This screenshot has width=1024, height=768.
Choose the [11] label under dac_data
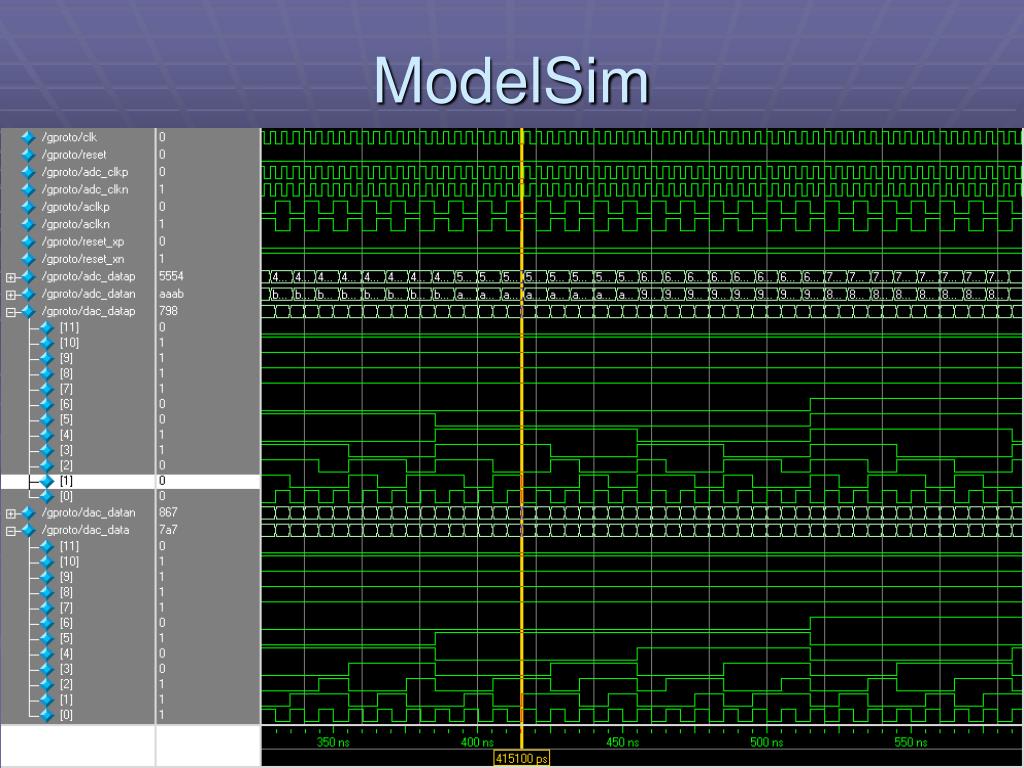coord(69,546)
